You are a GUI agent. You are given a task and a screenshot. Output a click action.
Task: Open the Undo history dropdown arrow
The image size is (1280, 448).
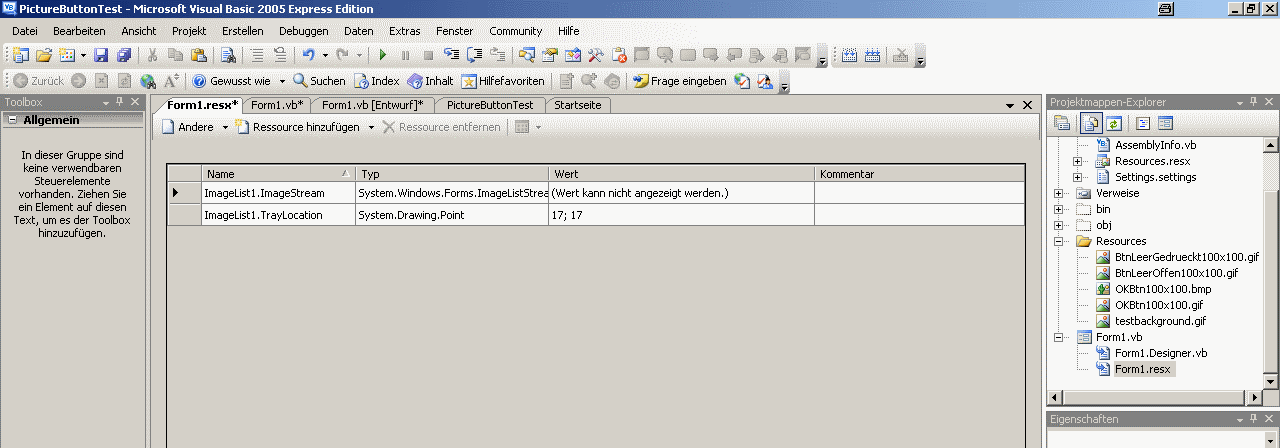coord(325,55)
